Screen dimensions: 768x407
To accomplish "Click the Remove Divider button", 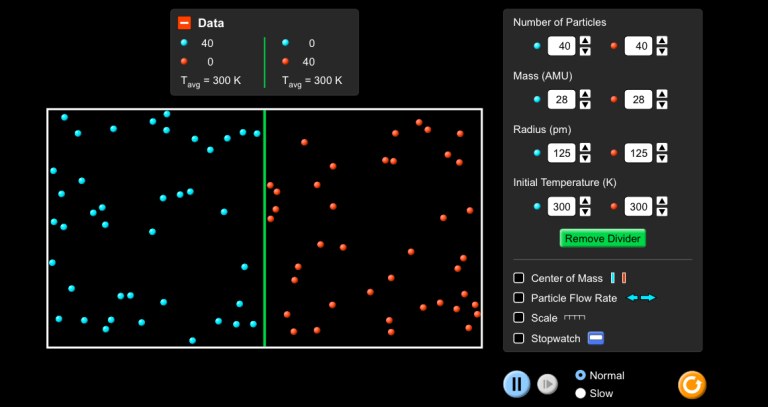I will (x=602, y=239).
